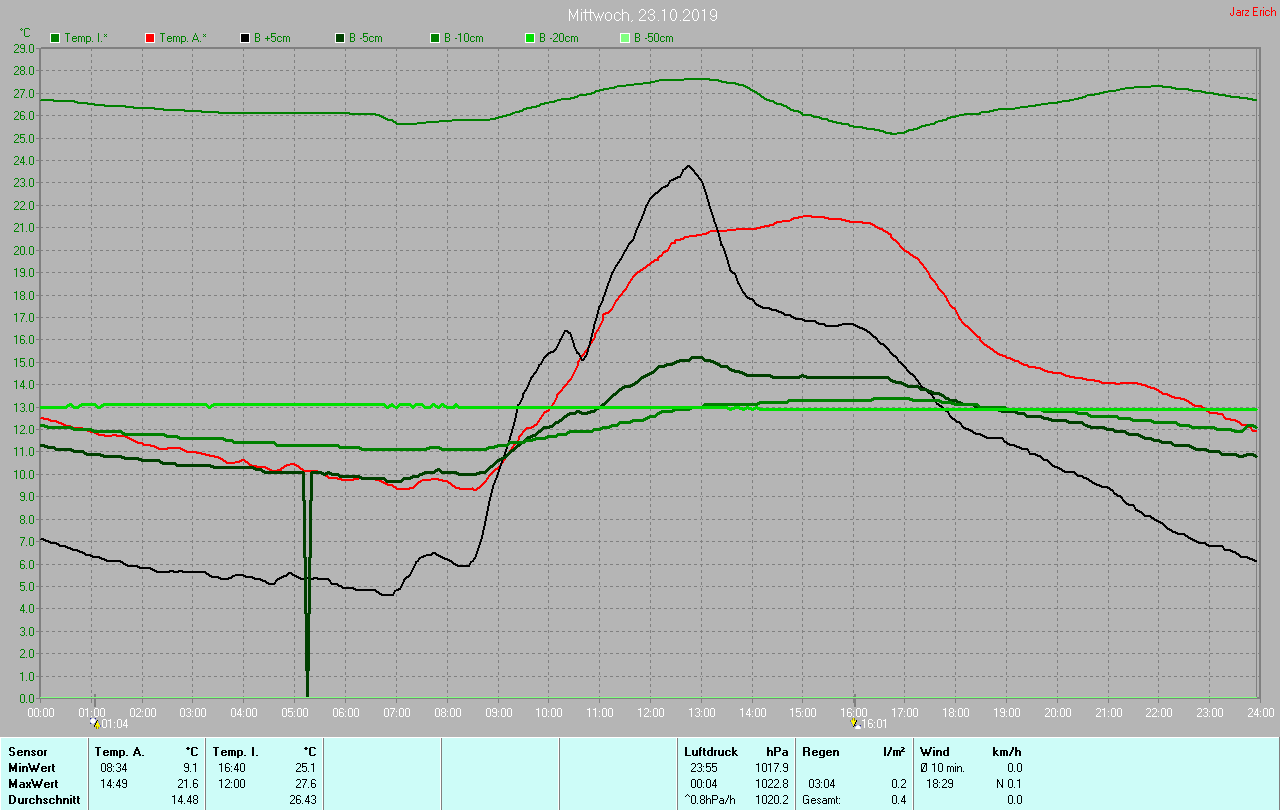Screen dimensions: 1280x810
Task: Toggle the B -10cm legend label
Action: point(463,38)
